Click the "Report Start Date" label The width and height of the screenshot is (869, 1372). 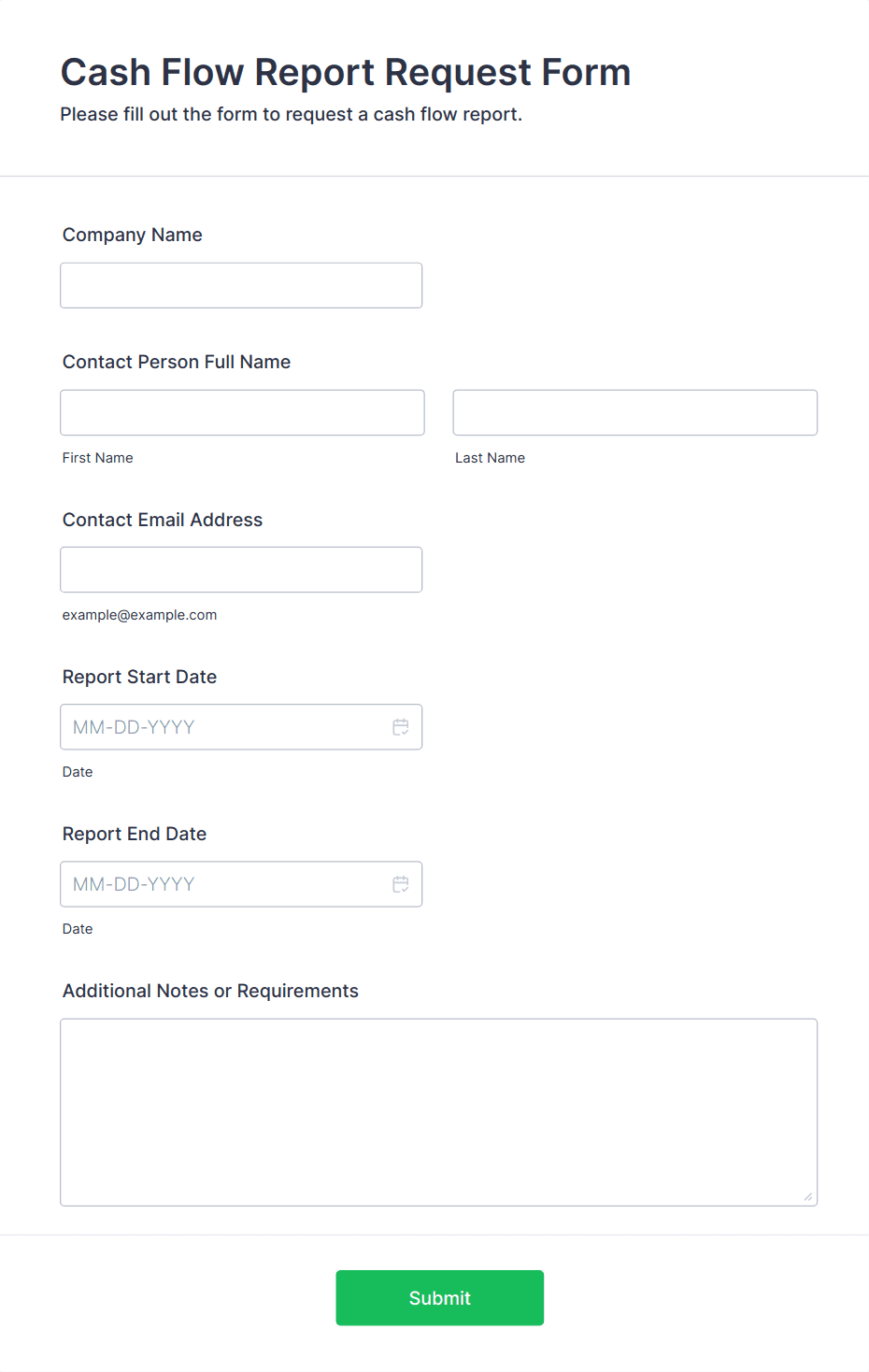point(139,677)
